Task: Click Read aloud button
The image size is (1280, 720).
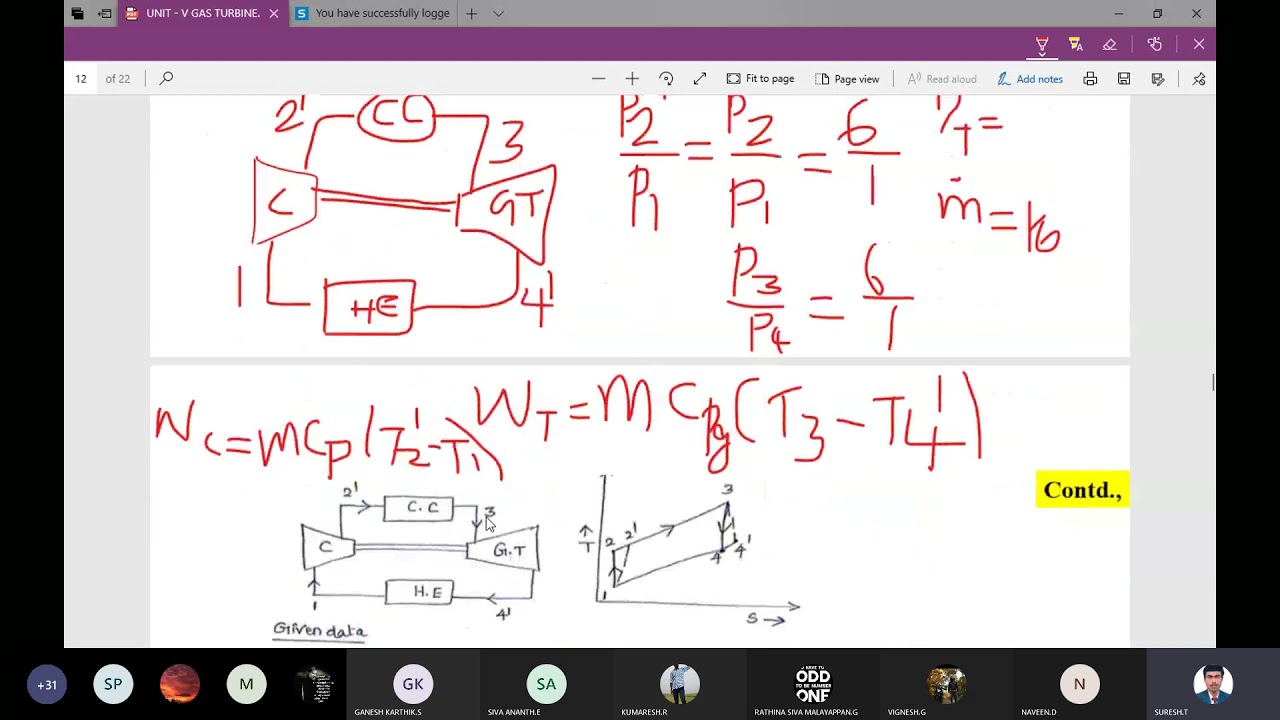Action: 942,79
